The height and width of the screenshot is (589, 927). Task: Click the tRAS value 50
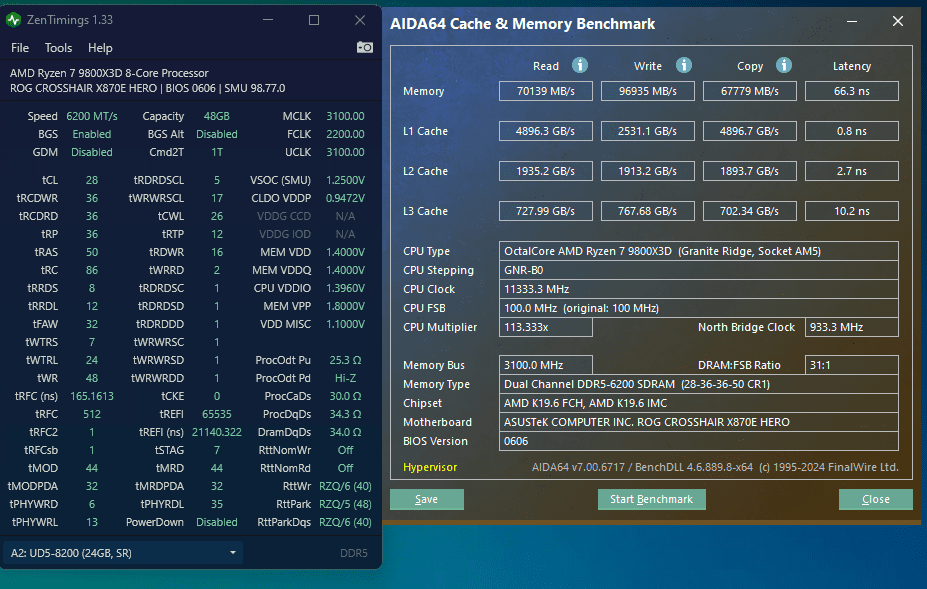click(92, 252)
